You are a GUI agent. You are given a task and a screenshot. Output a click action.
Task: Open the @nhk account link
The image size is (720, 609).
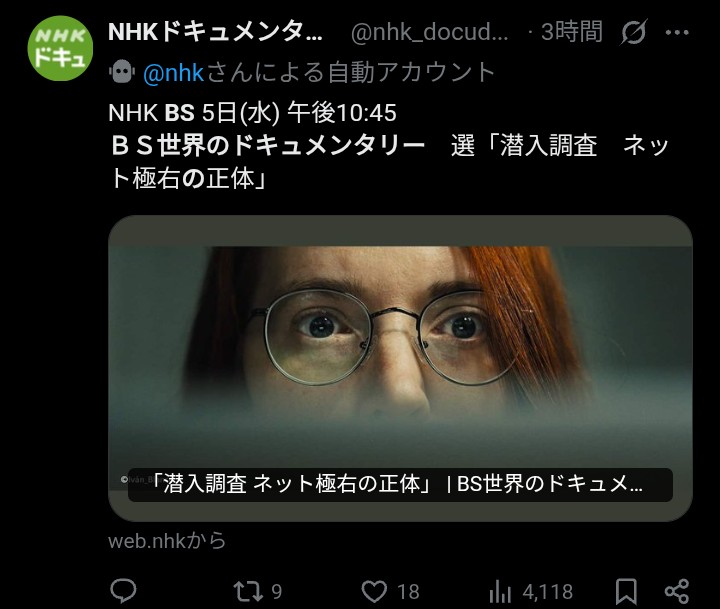click(173, 73)
